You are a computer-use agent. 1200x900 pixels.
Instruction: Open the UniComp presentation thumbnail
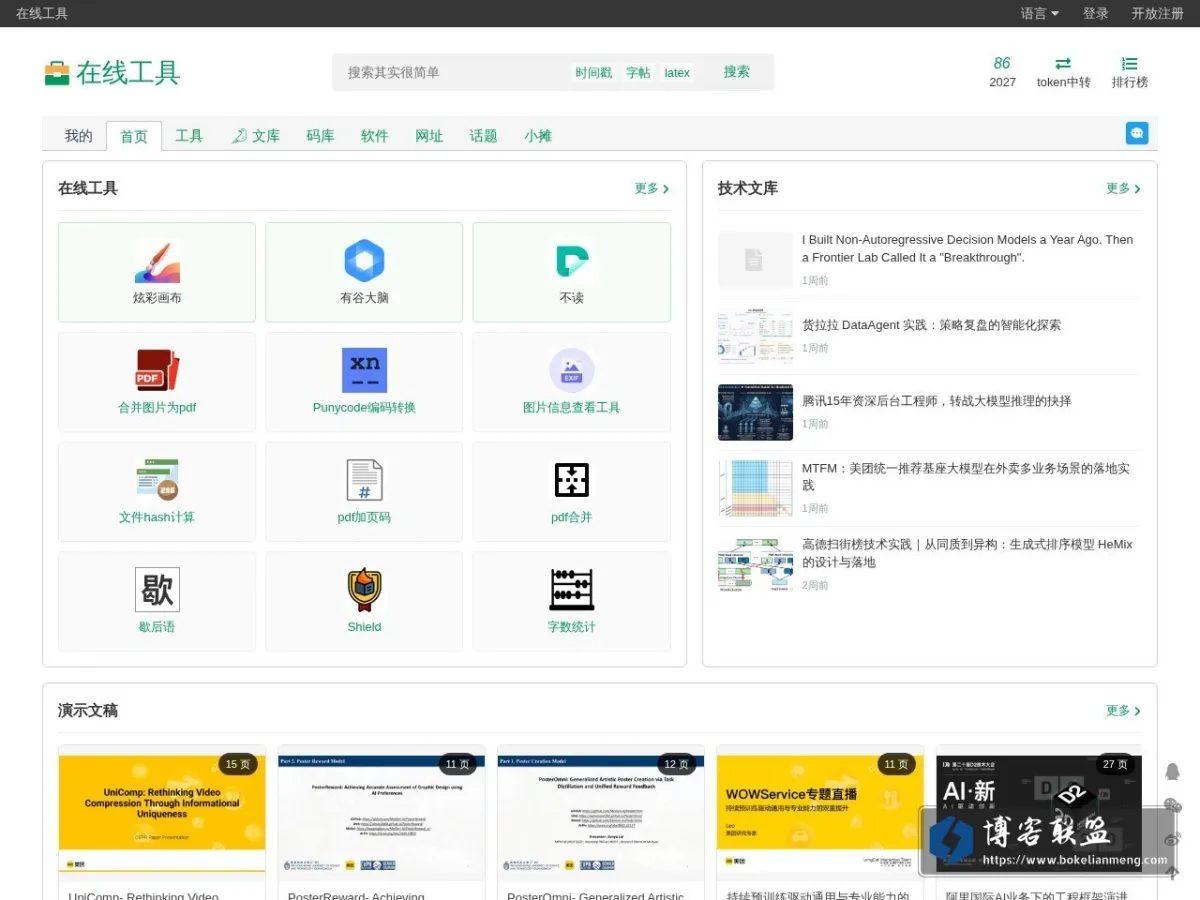(162, 812)
